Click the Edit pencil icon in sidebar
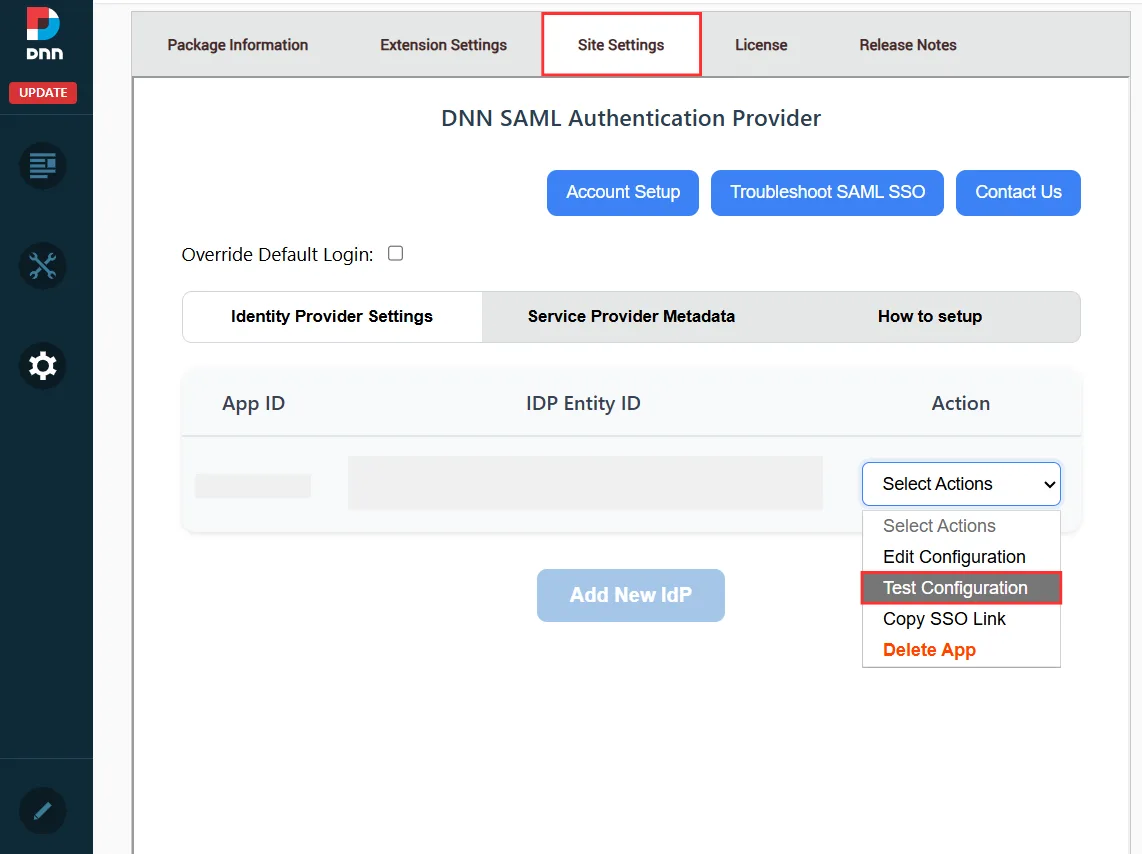This screenshot has width=1142, height=854. pos(42,810)
